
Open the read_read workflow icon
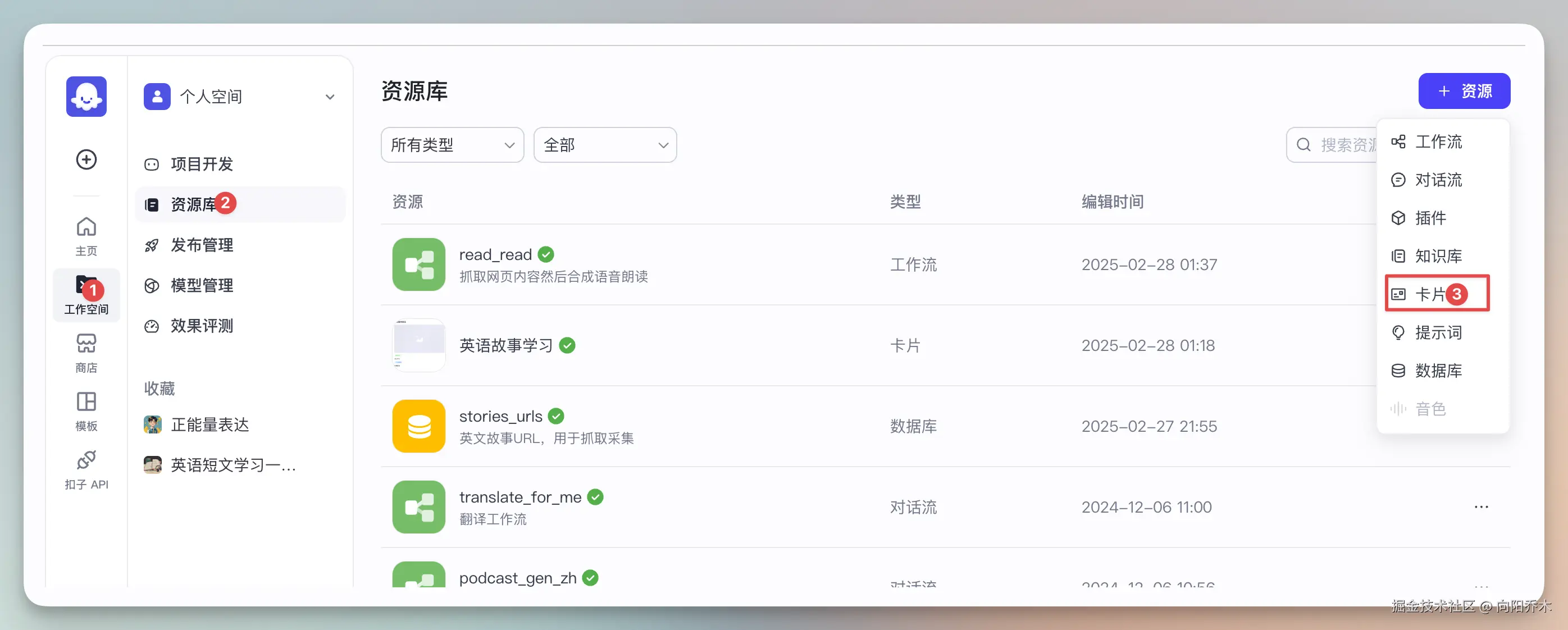(419, 264)
